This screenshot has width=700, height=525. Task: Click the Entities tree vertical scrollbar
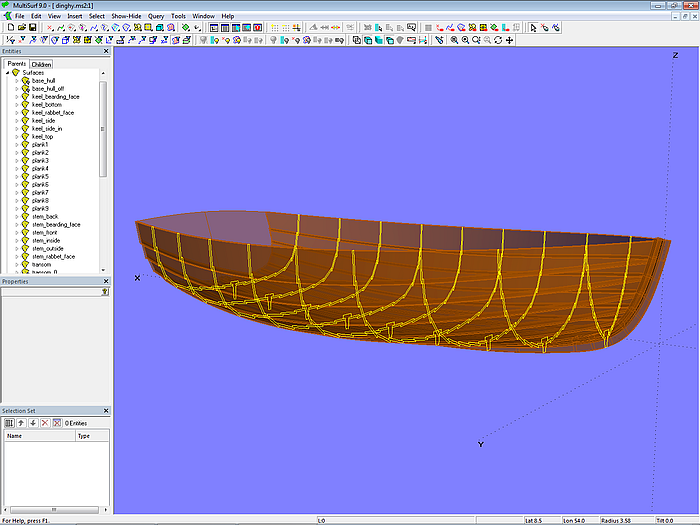[x=103, y=130]
